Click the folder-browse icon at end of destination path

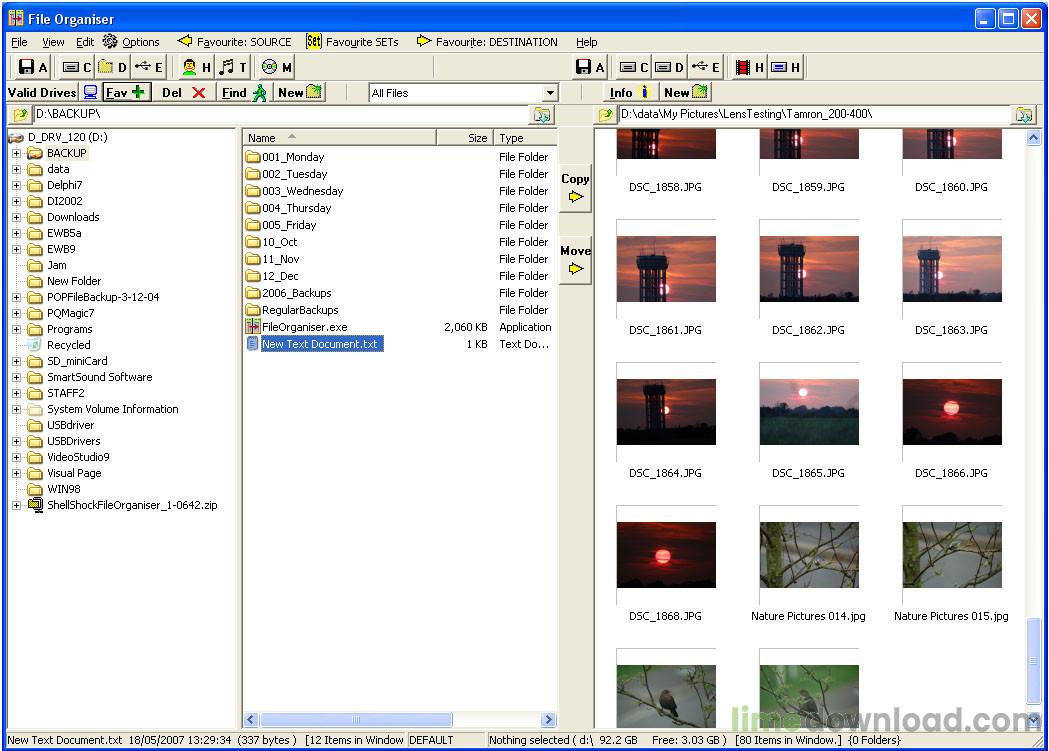point(1022,114)
